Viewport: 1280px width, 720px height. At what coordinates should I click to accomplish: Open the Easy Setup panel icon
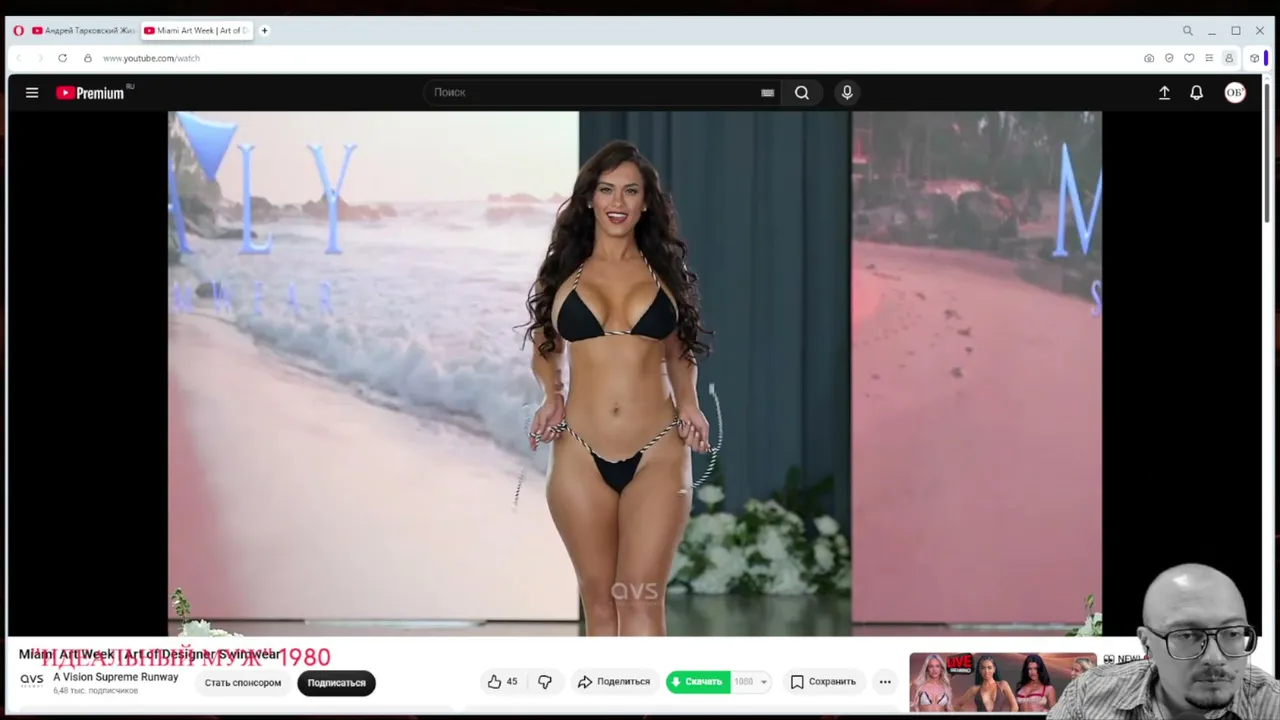(1209, 58)
